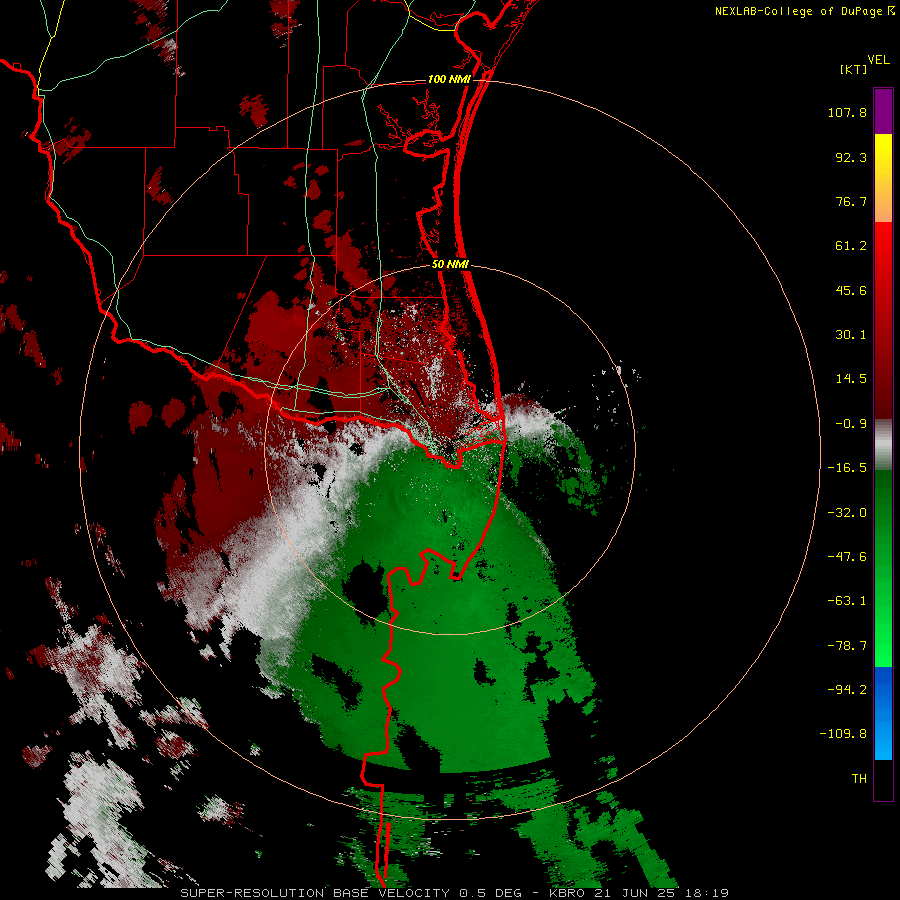This screenshot has height=900, width=900.
Task: Click the 92.3 velocity scale label
Action: pyautogui.click(x=851, y=157)
